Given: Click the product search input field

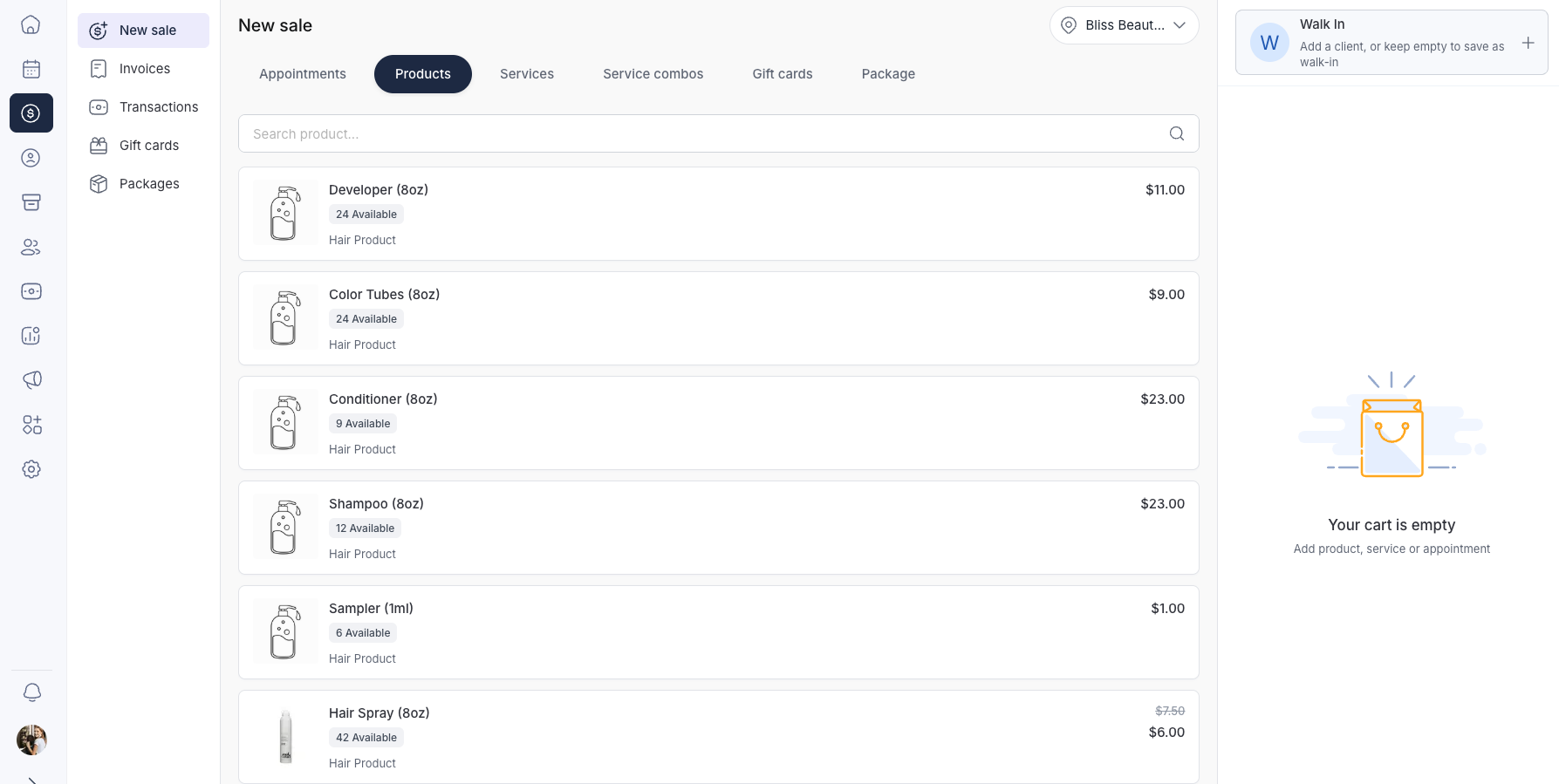Looking at the screenshot, I should click(611, 133).
